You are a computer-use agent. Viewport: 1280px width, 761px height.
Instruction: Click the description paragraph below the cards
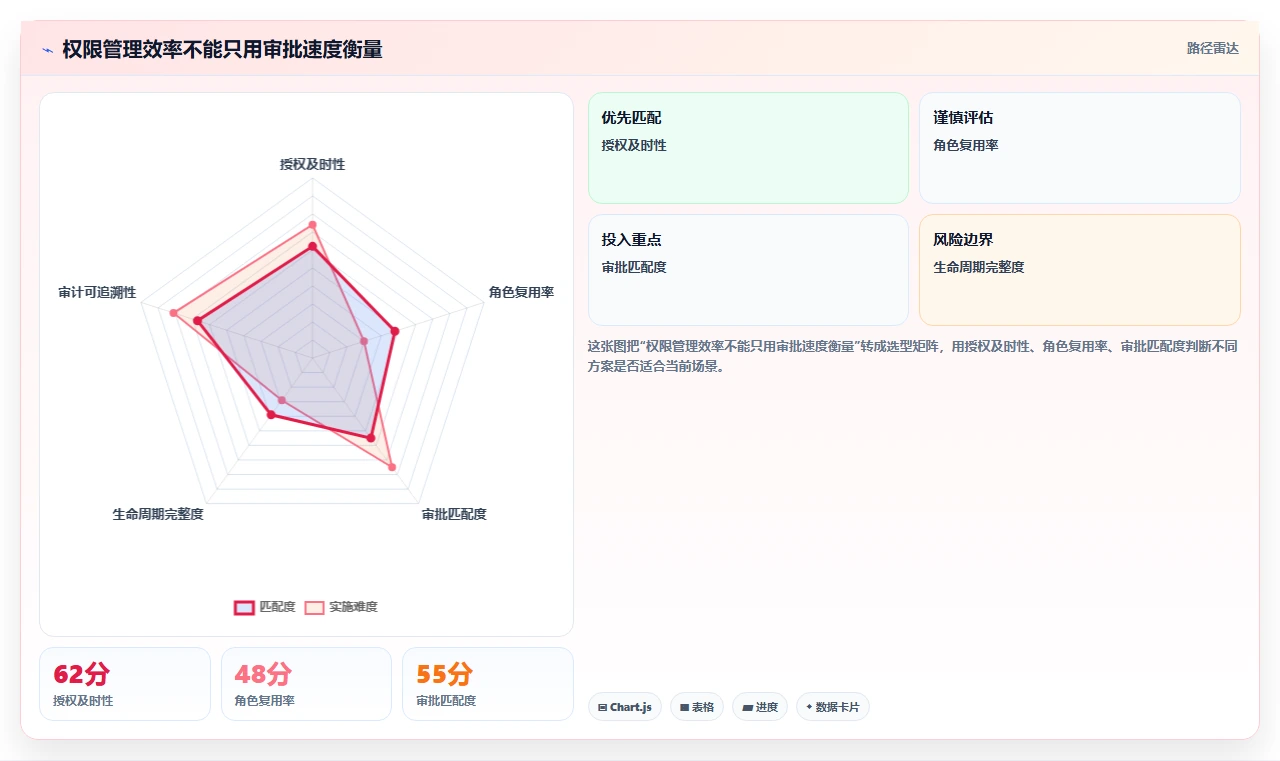coord(913,356)
